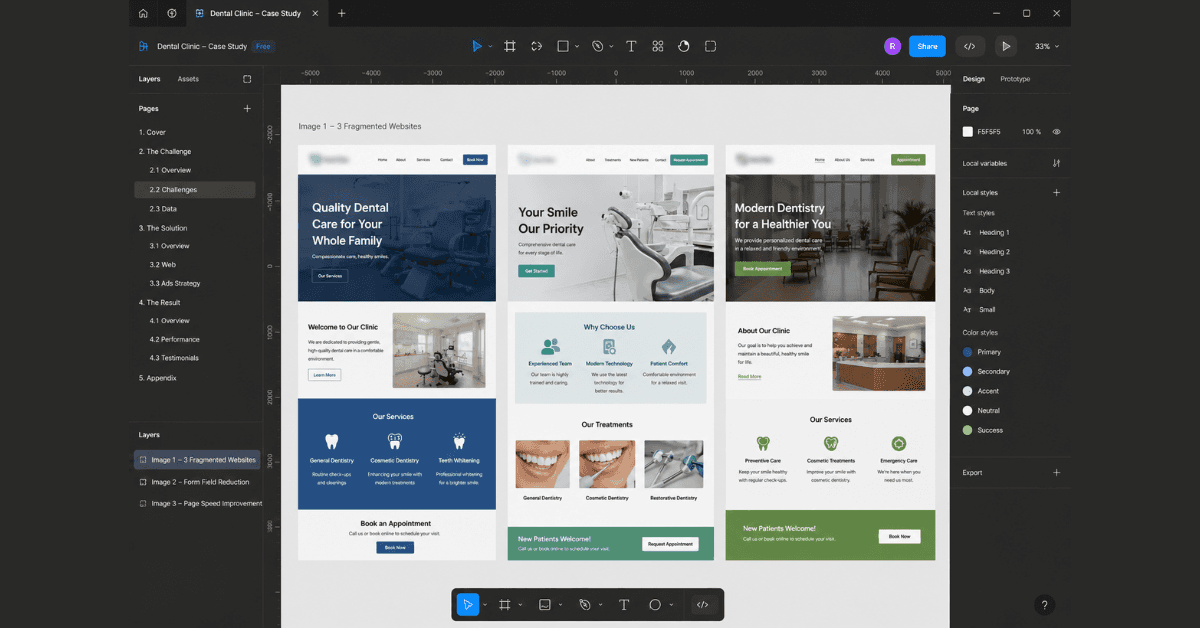The image size is (1200, 628).
Task: Open page 2.2 Challenges
Action: pos(195,190)
